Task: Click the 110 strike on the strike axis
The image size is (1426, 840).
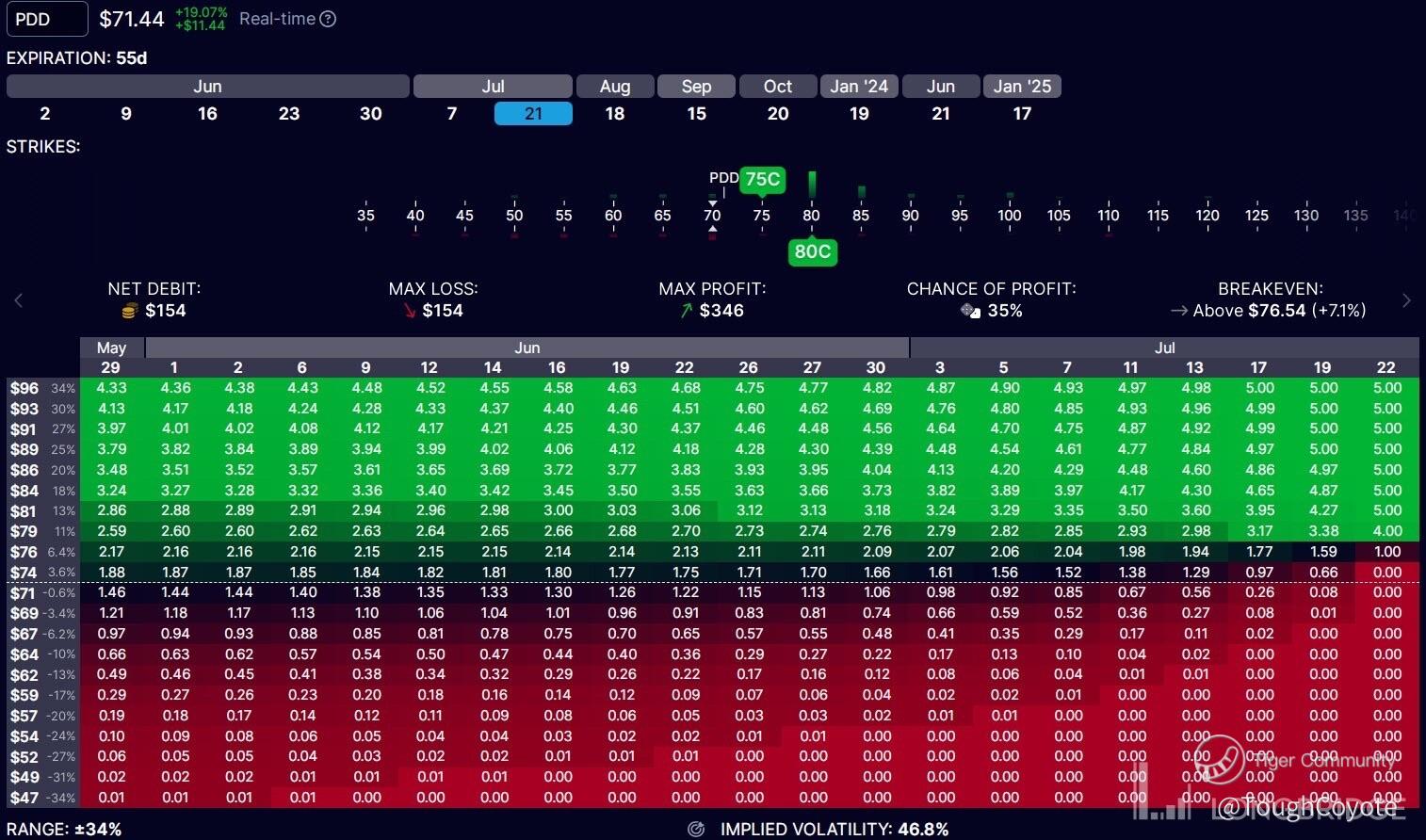Action: pyautogui.click(x=1109, y=216)
